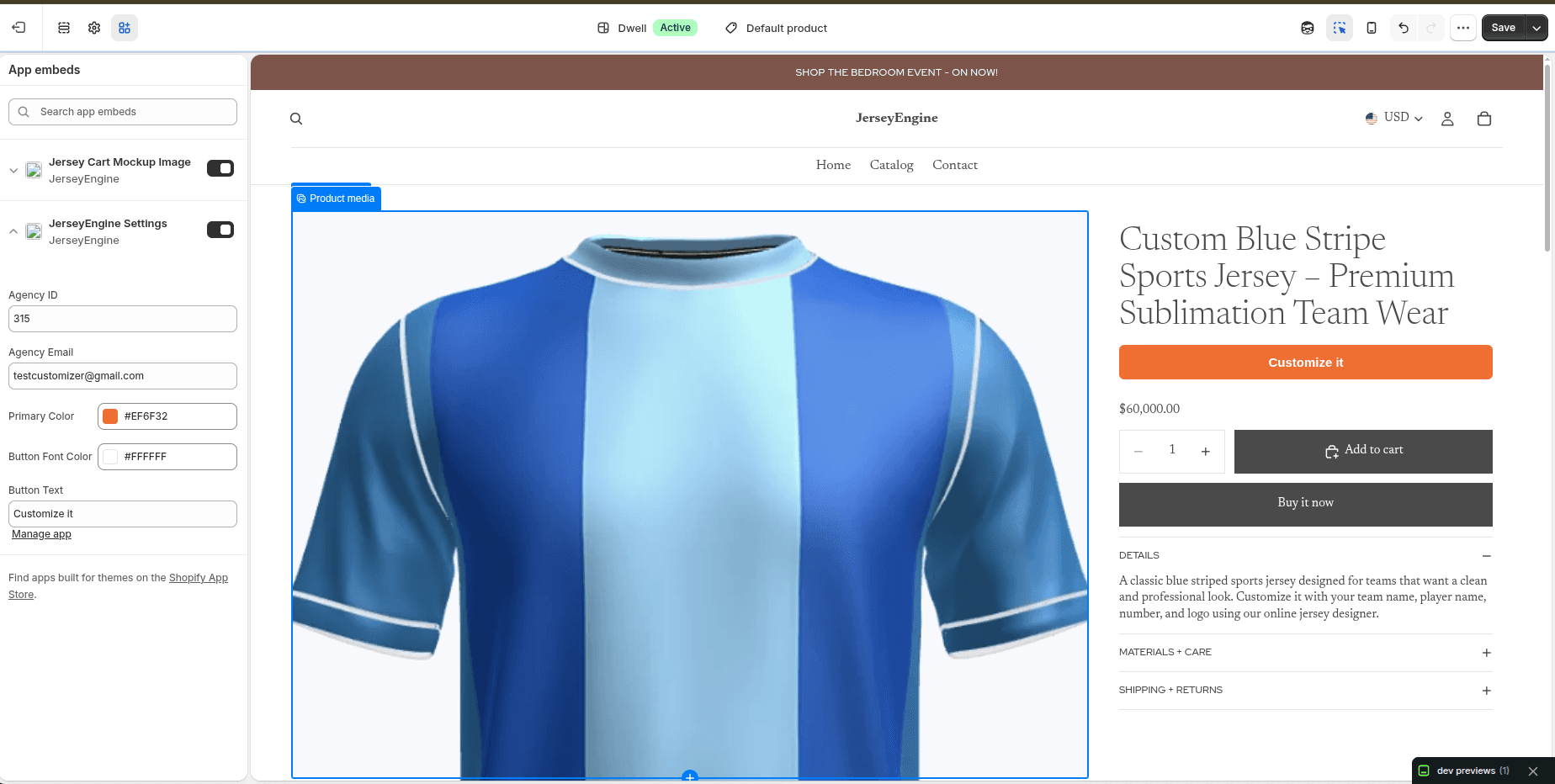
Task: Click the Add to cart button
Action: click(x=1363, y=452)
